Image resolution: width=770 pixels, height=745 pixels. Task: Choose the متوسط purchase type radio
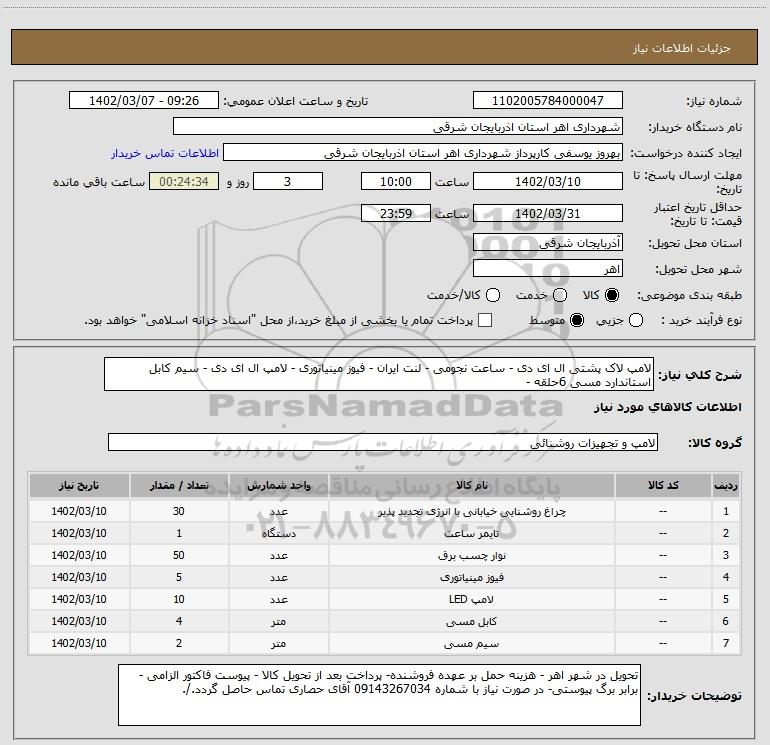[x=577, y=320]
